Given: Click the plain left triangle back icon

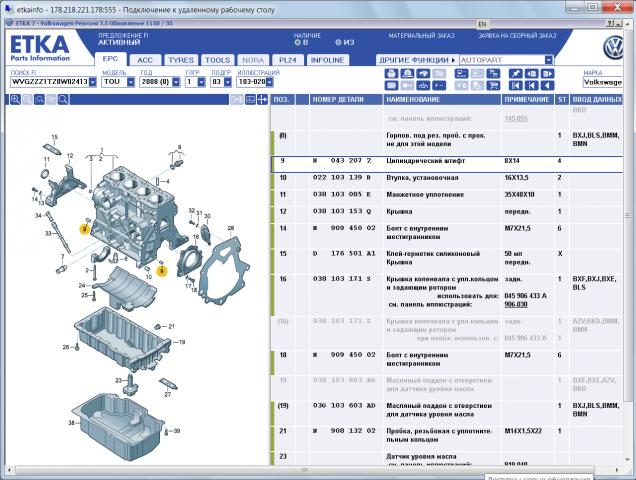Looking at the screenshot, I should click(x=547, y=86).
